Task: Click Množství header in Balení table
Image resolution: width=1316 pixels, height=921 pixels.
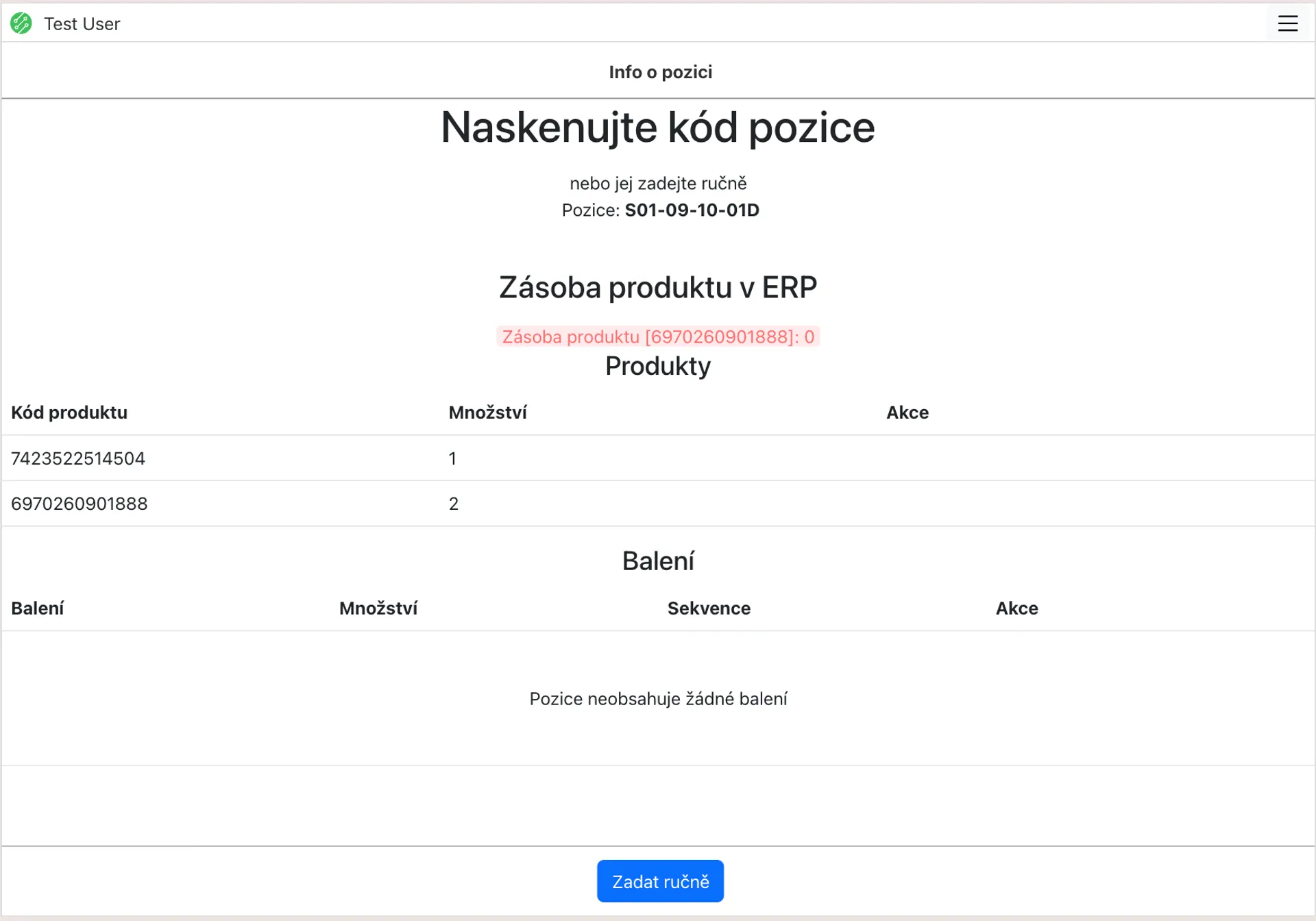Action: tap(378, 608)
